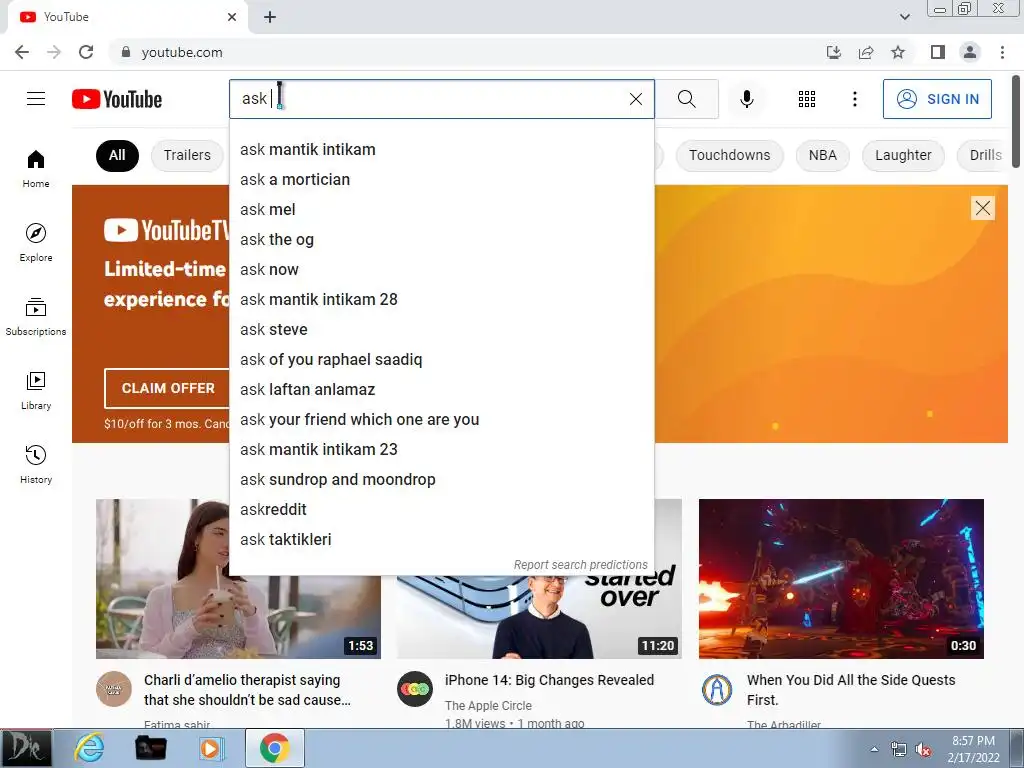Choose suggestion 'ask steve'

pos(441,330)
